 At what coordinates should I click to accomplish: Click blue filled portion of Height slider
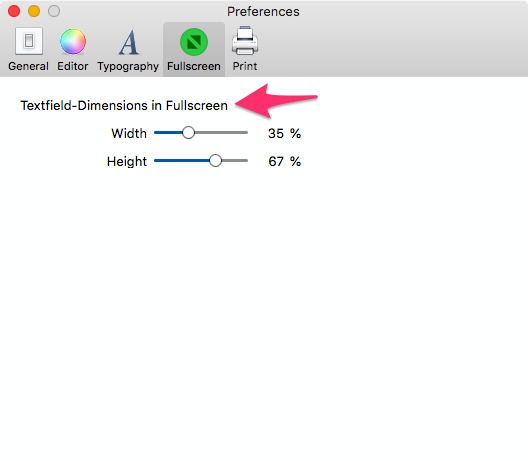click(x=182, y=161)
